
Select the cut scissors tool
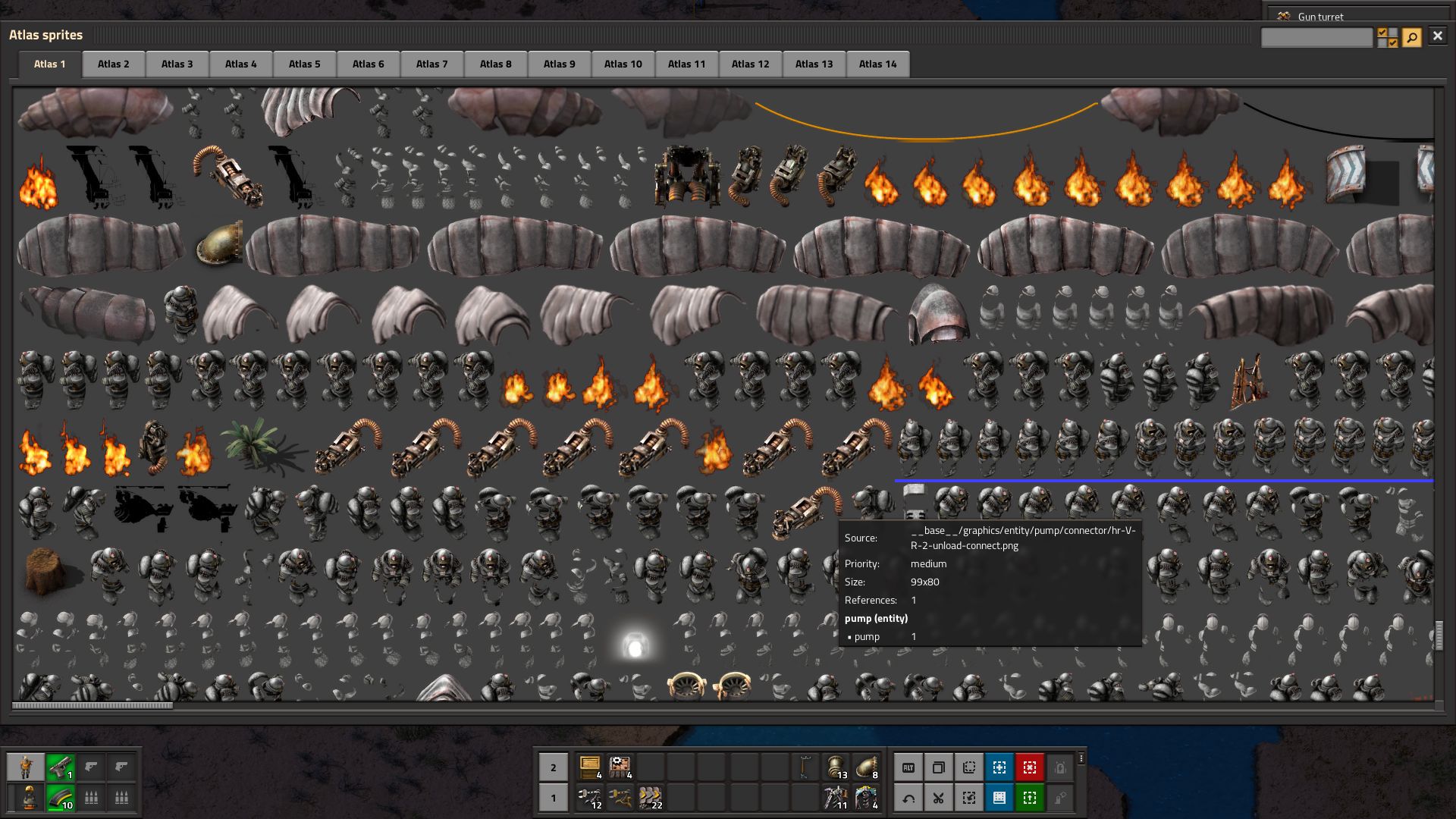(939, 798)
